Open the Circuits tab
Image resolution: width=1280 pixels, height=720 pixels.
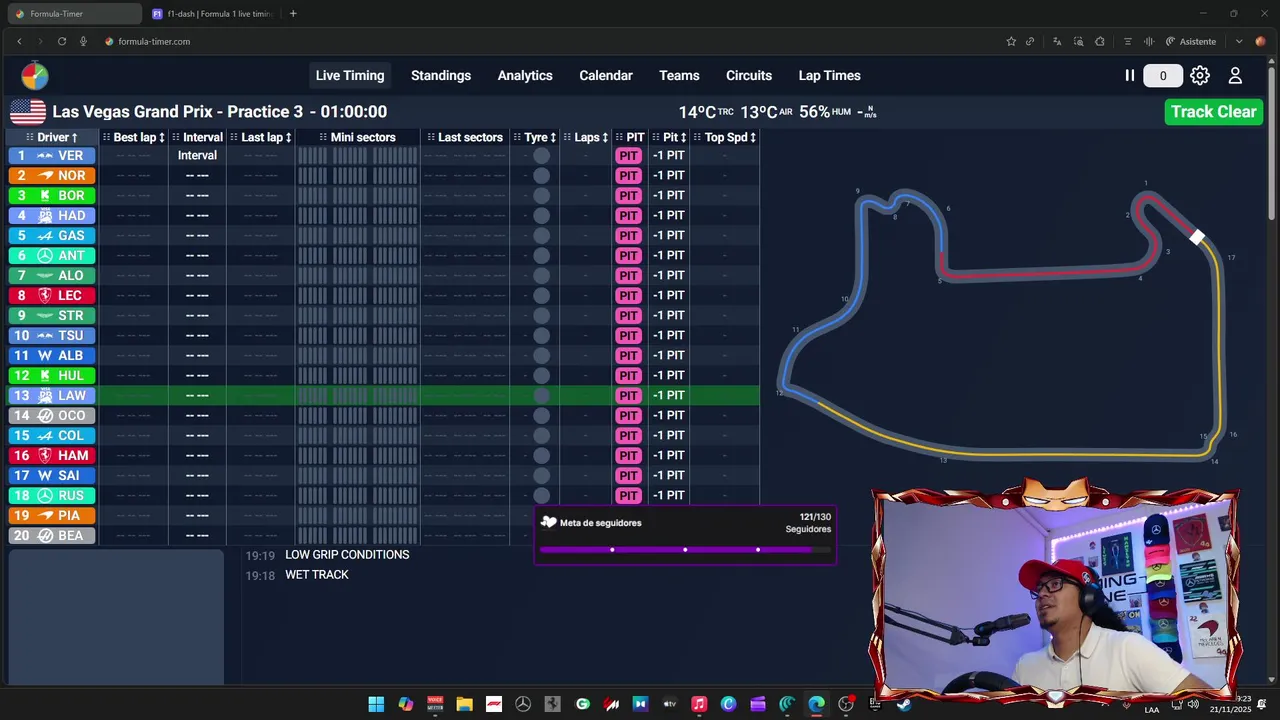pyautogui.click(x=749, y=76)
